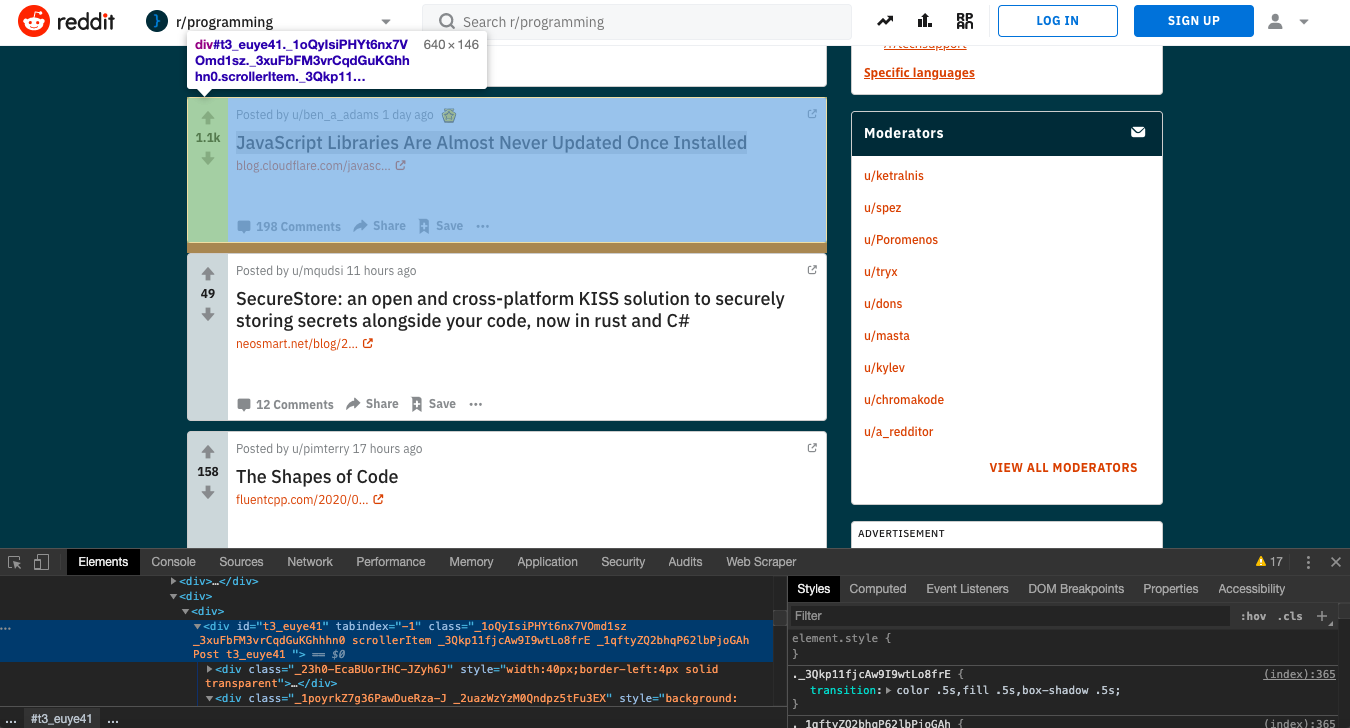Viewport: 1350px width, 728px height.
Task: Select the inspect element tool in DevTools
Action: coord(14,562)
